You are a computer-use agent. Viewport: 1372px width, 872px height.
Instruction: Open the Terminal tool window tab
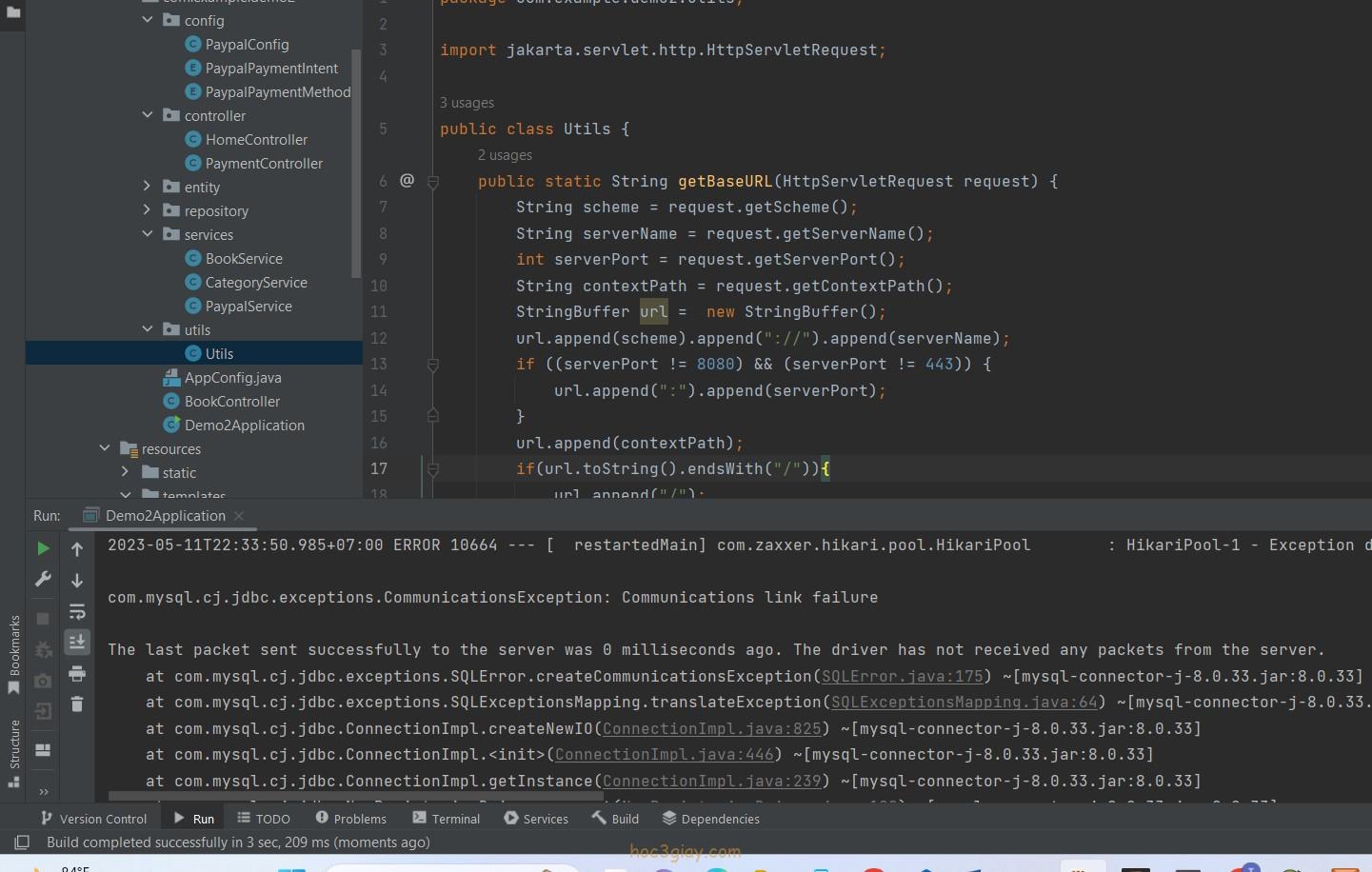click(x=446, y=819)
